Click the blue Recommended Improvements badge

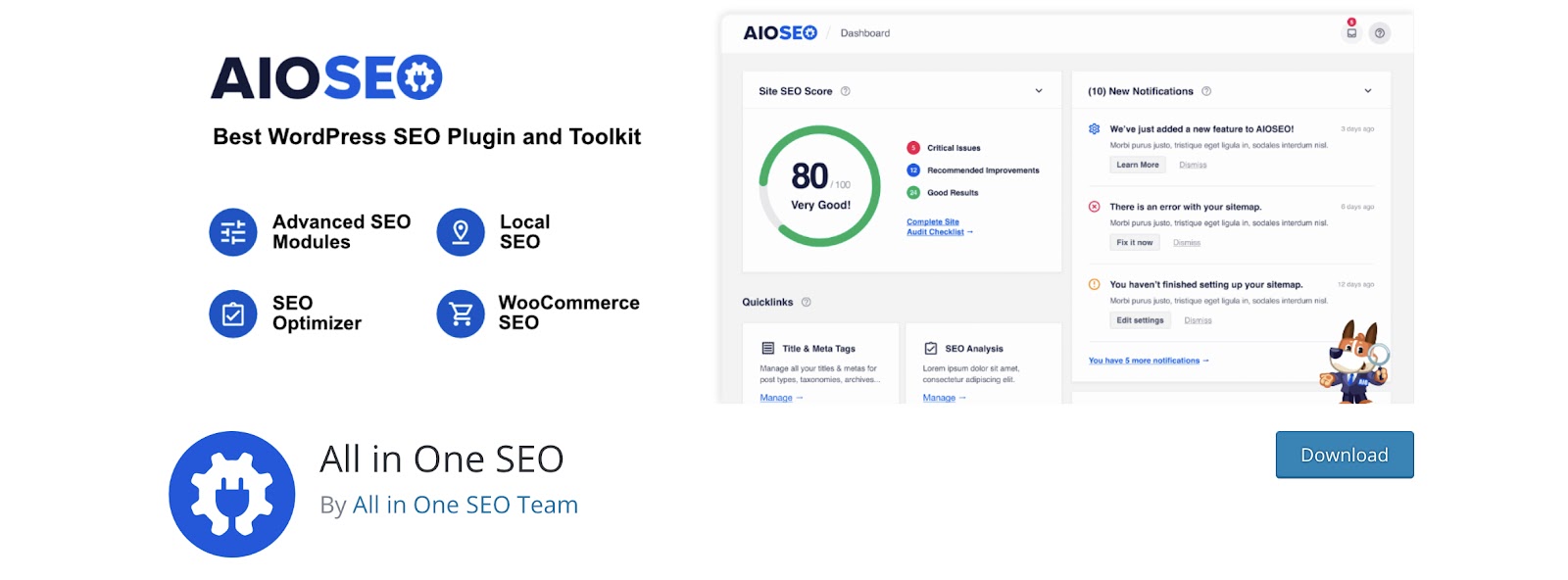coord(913,170)
